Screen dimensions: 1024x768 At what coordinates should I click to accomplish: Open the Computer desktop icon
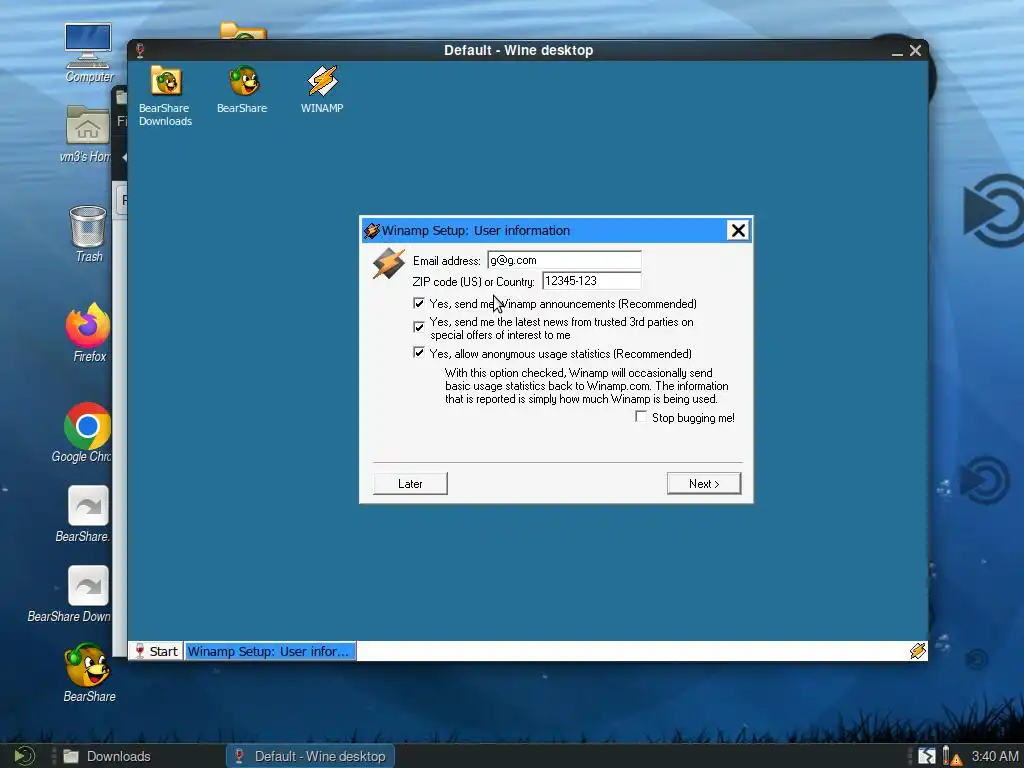pos(89,52)
